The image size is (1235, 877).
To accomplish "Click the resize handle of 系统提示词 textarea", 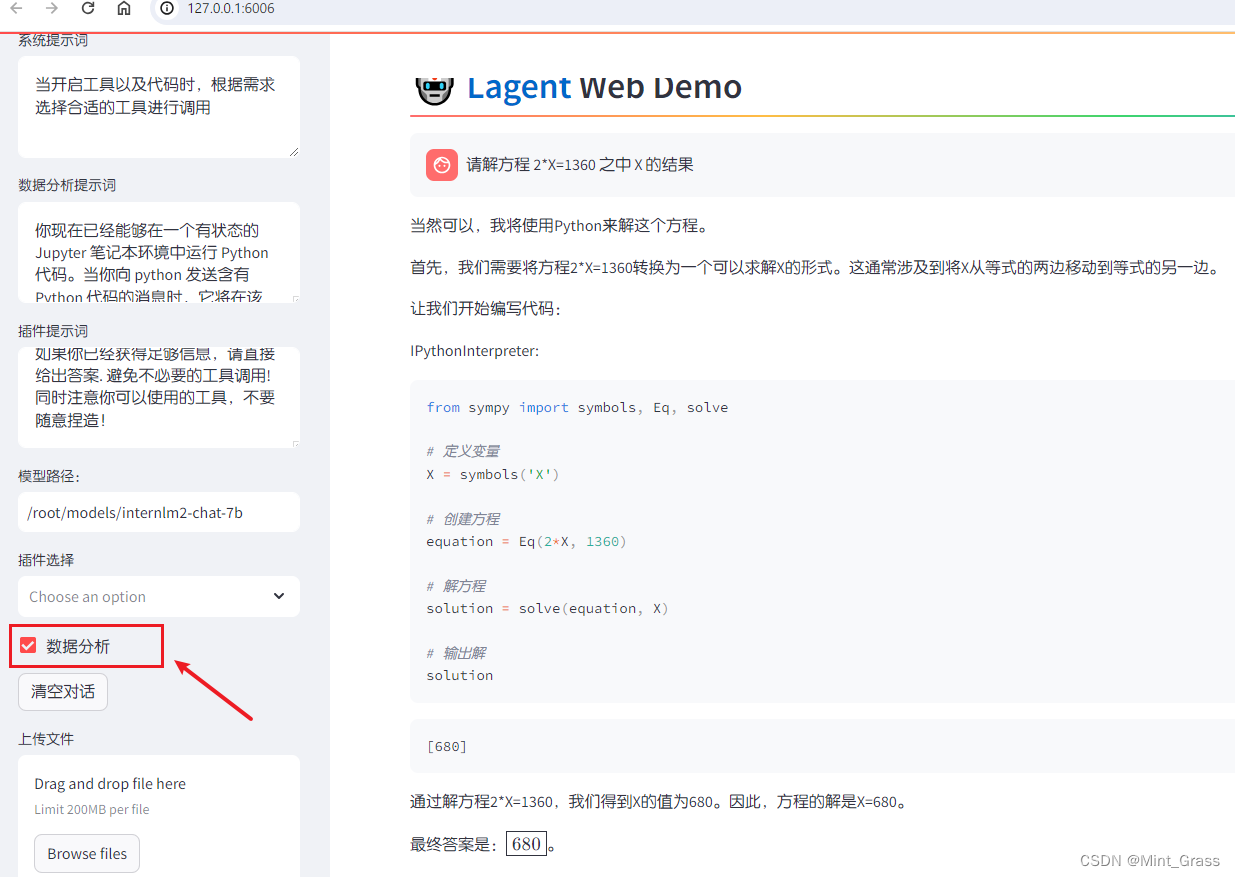I will point(295,151).
